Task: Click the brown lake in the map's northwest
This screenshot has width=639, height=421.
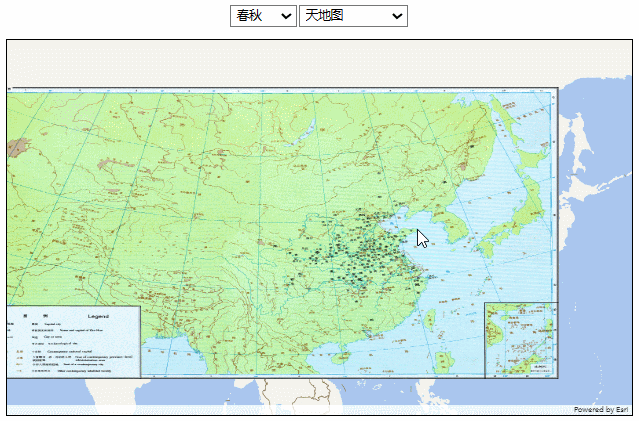Action: [17, 148]
